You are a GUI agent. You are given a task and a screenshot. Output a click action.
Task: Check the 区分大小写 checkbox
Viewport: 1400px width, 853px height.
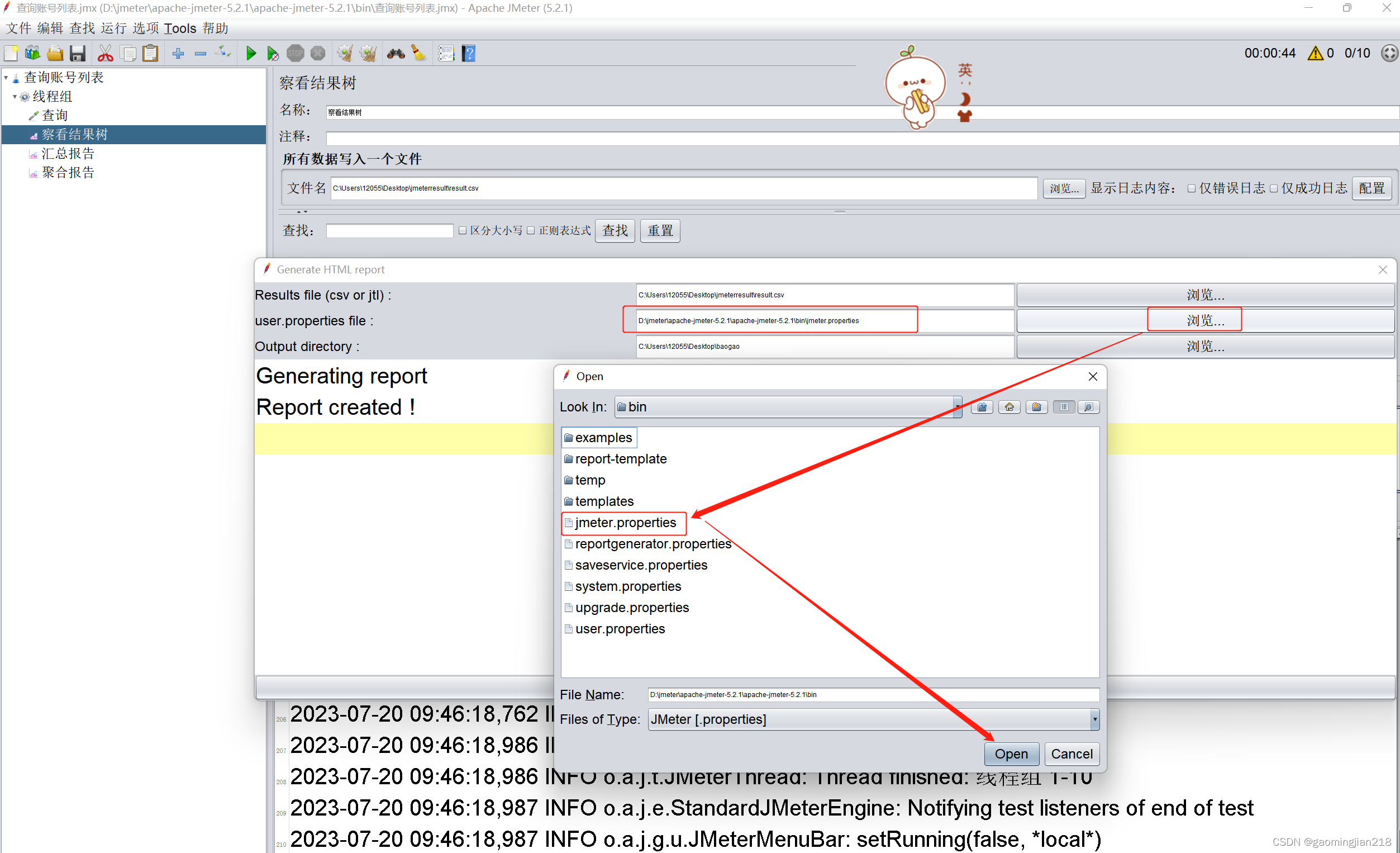(x=463, y=230)
